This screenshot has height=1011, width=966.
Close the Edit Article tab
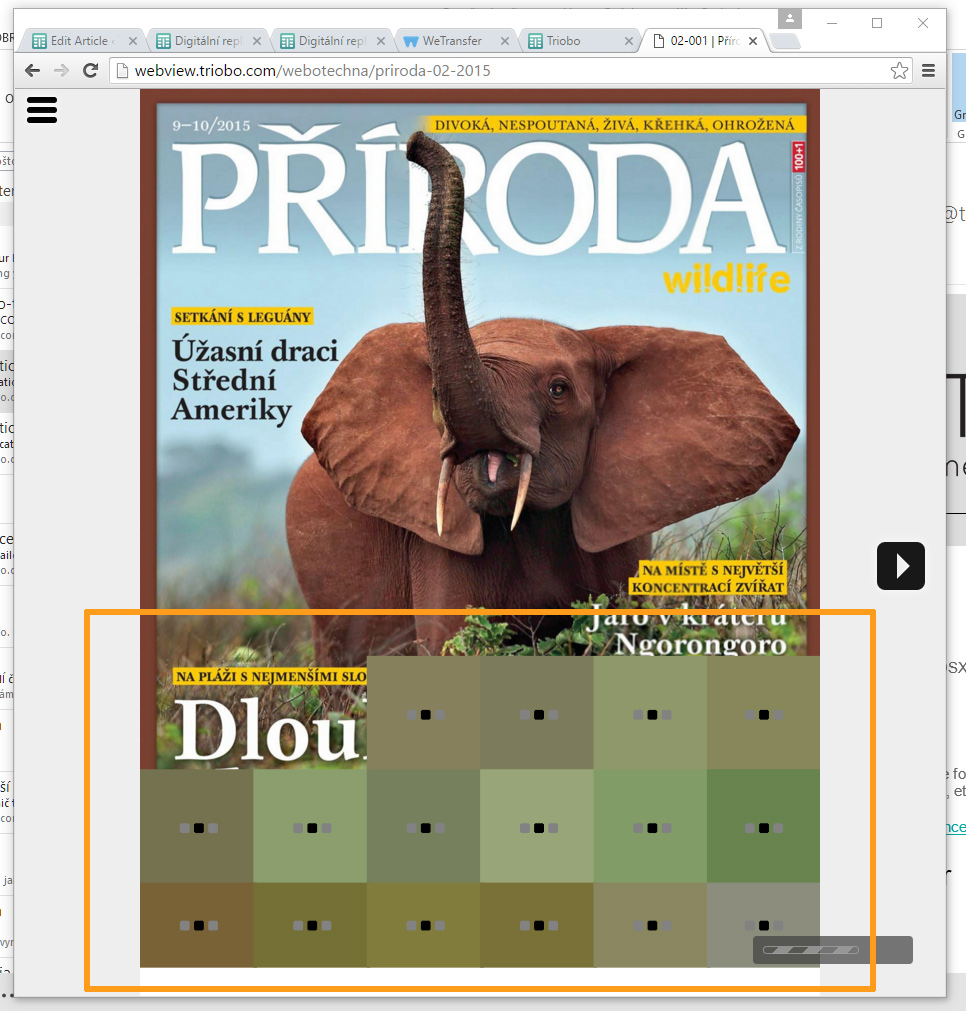pos(133,41)
